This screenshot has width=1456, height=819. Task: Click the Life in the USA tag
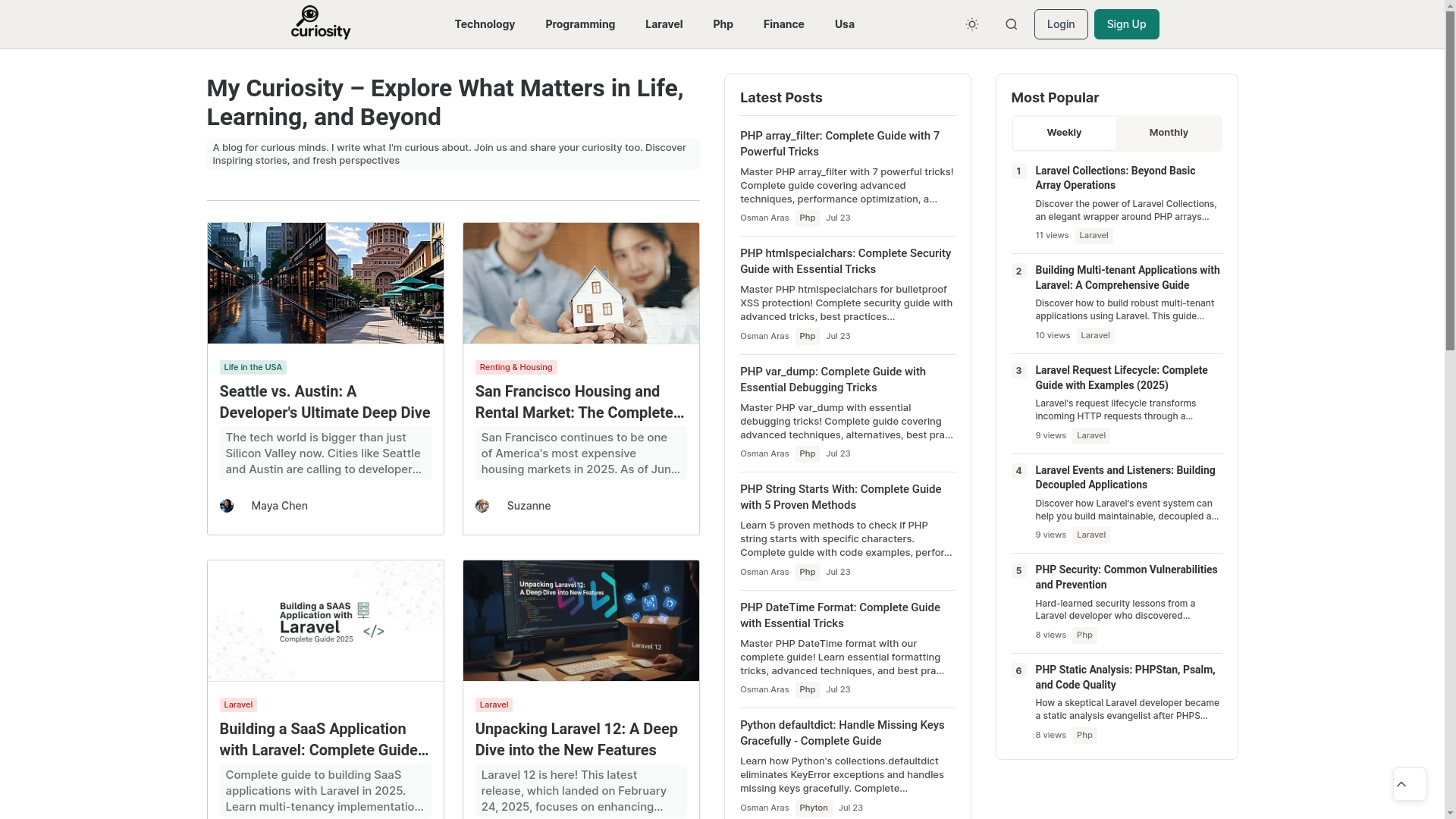[253, 367]
